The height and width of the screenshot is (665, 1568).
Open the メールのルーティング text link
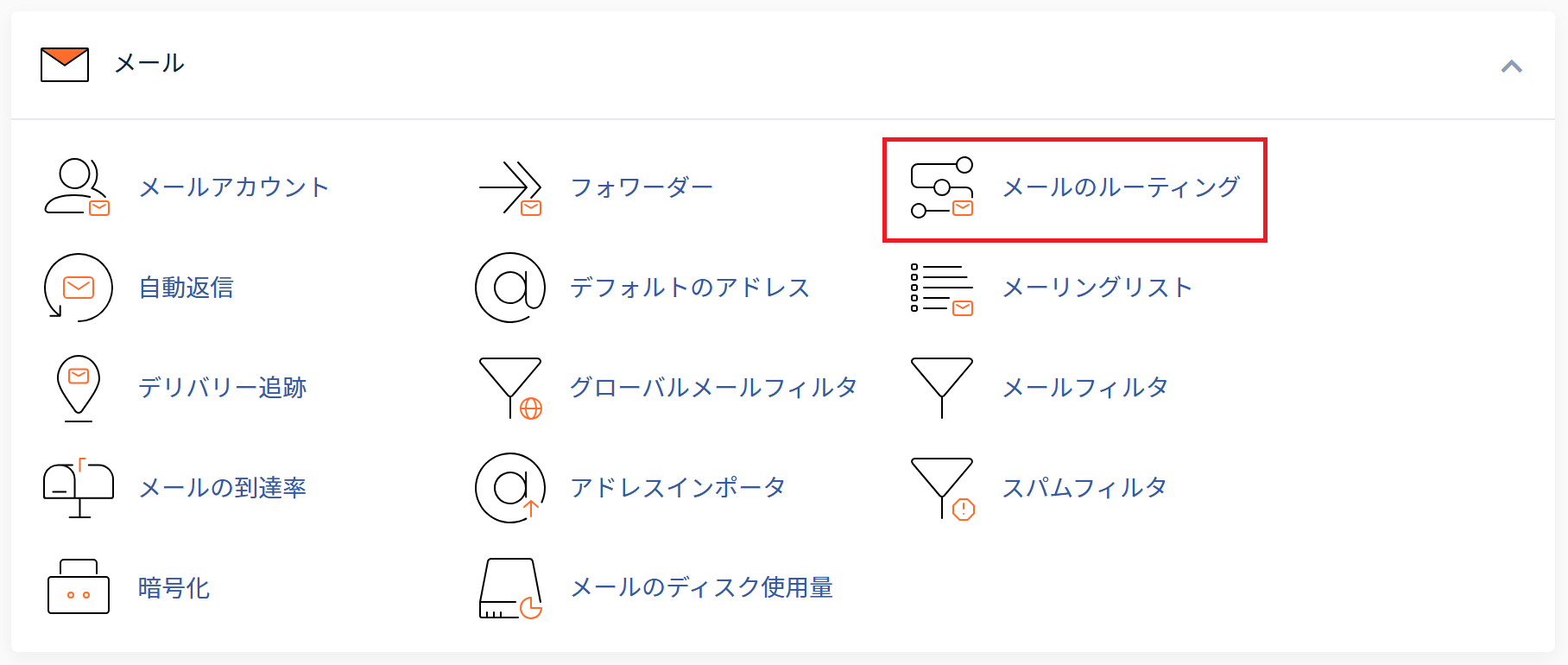pos(1121,187)
